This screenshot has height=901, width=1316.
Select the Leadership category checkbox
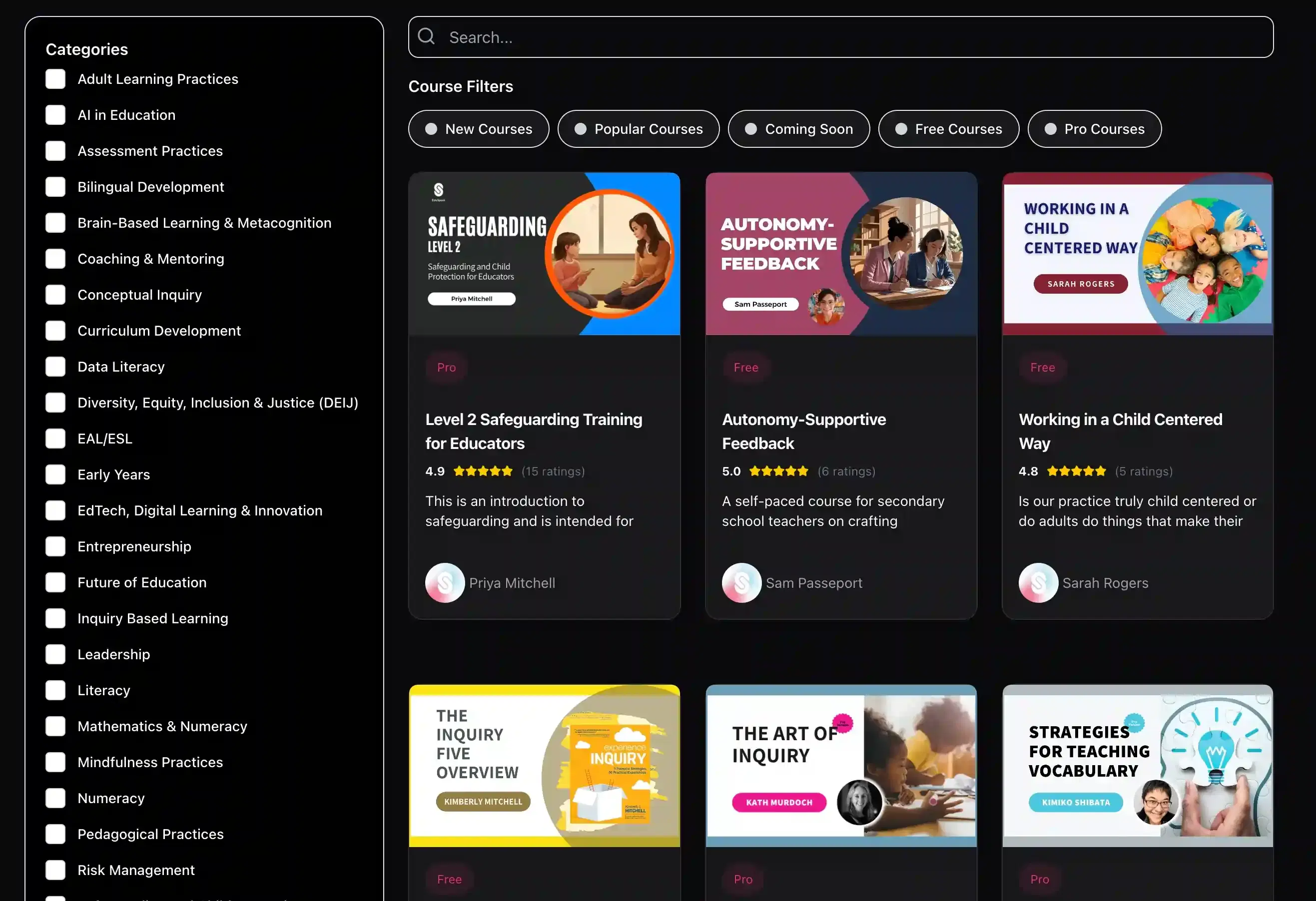[55, 654]
